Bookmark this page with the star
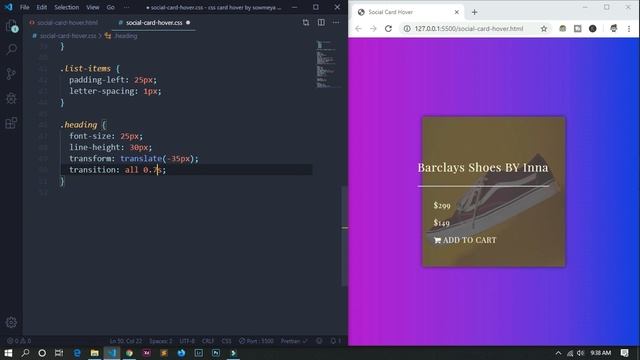 click(544, 29)
